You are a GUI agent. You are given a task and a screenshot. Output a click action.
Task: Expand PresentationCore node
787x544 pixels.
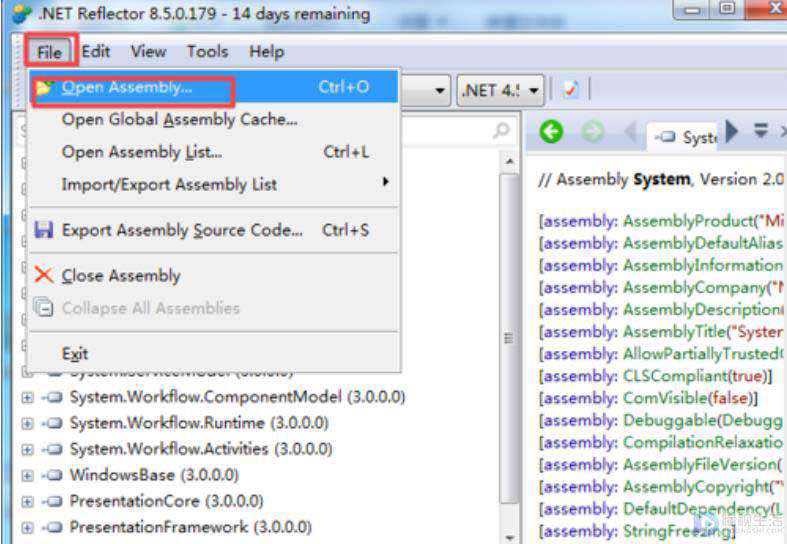point(28,501)
